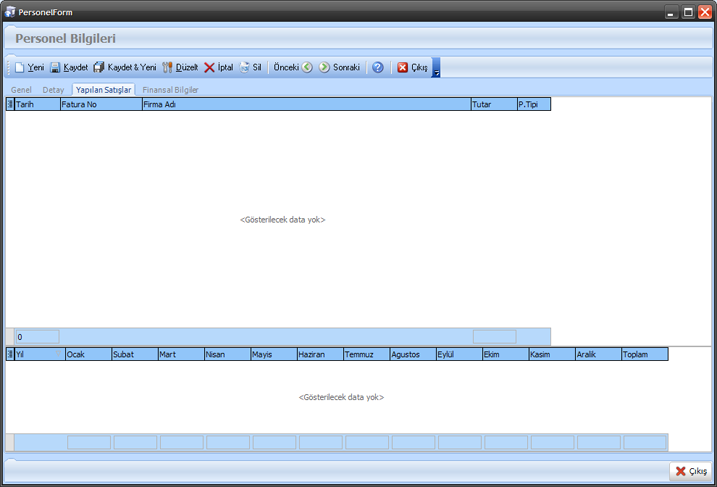Click the Tutar column header
This screenshot has width=717, height=487.
pyautogui.click(x=492, y=104)
